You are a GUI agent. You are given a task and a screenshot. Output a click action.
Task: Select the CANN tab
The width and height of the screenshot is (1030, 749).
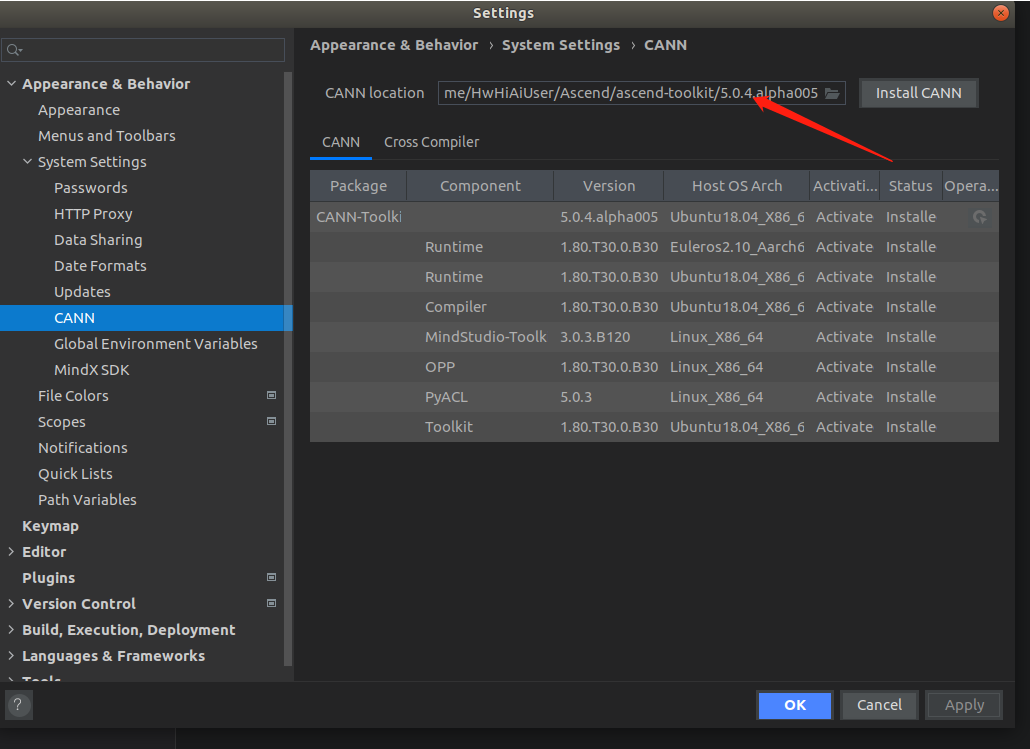pos(340,142)
